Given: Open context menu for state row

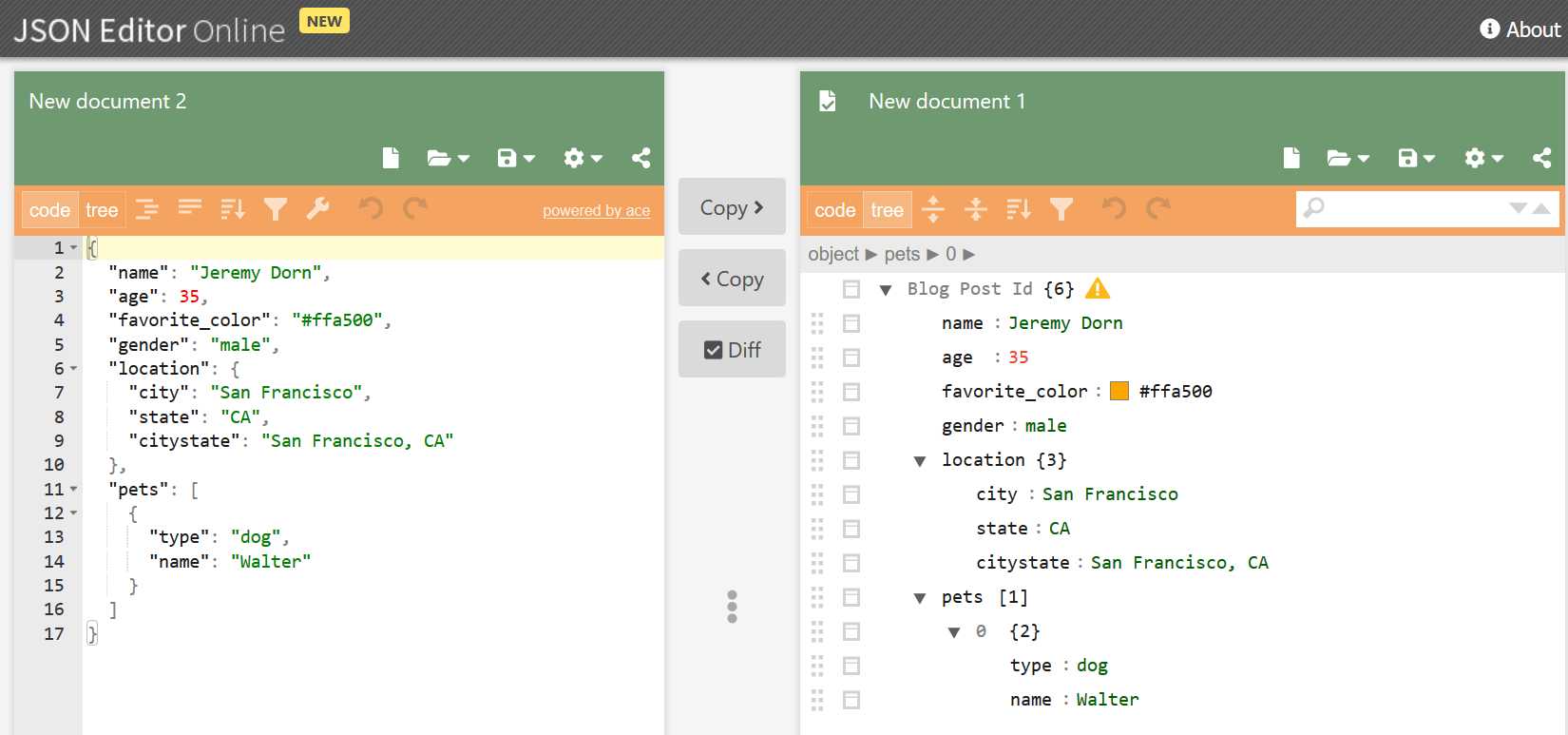Looking at the screenshot, I should 851,529.
